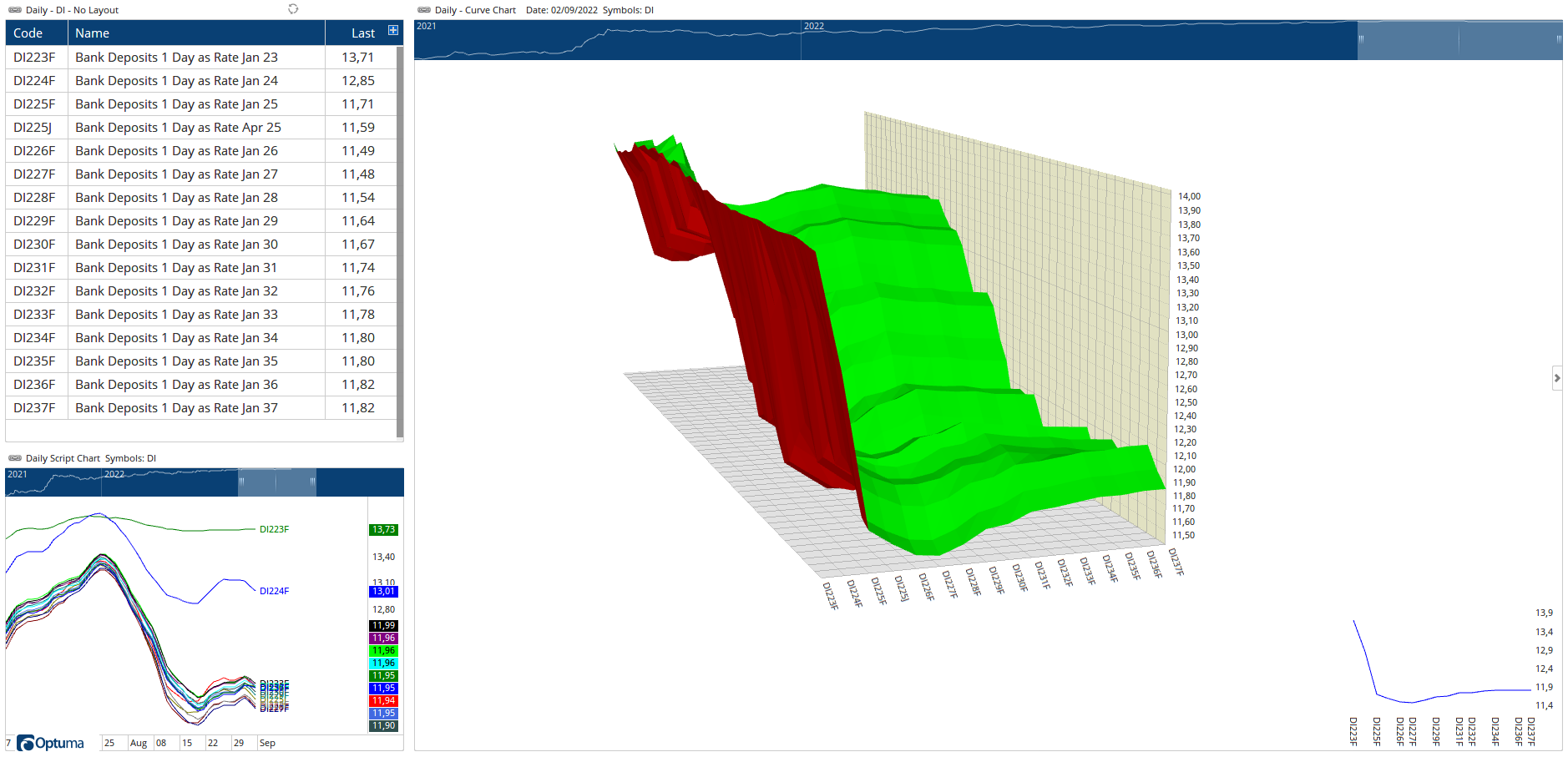Expand the side panel with the right-edge arrow
Screen dimensions: 1568x757
point(1556,378)
